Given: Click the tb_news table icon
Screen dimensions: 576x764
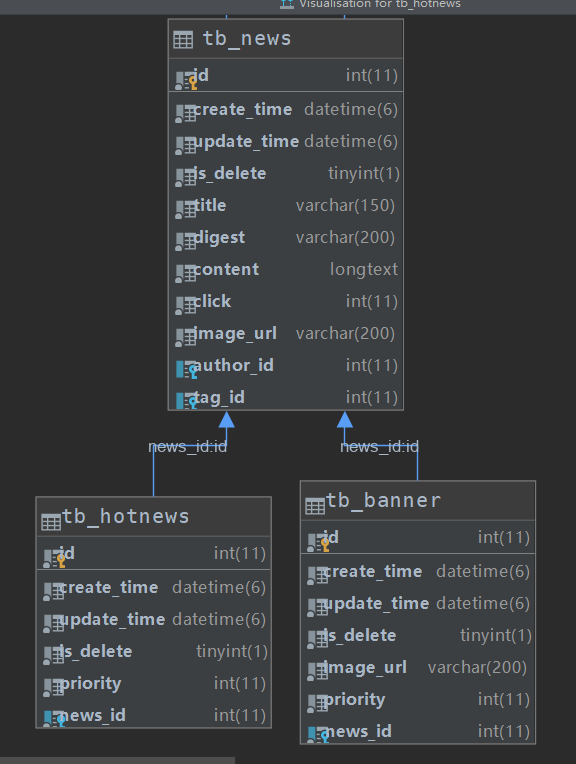Looking at the screenshot, I should tap(183, 39).
